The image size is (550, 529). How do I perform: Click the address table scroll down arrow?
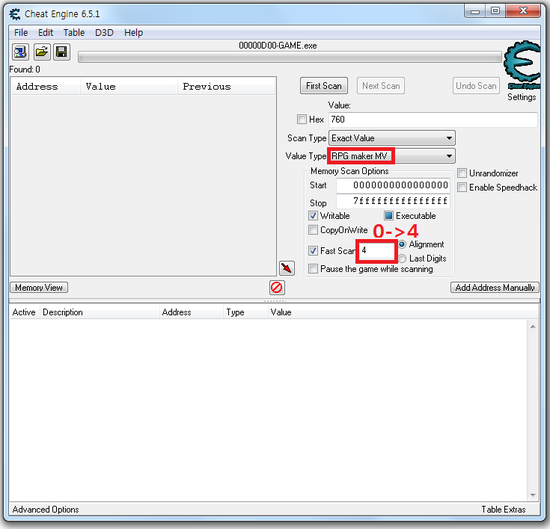533,495
